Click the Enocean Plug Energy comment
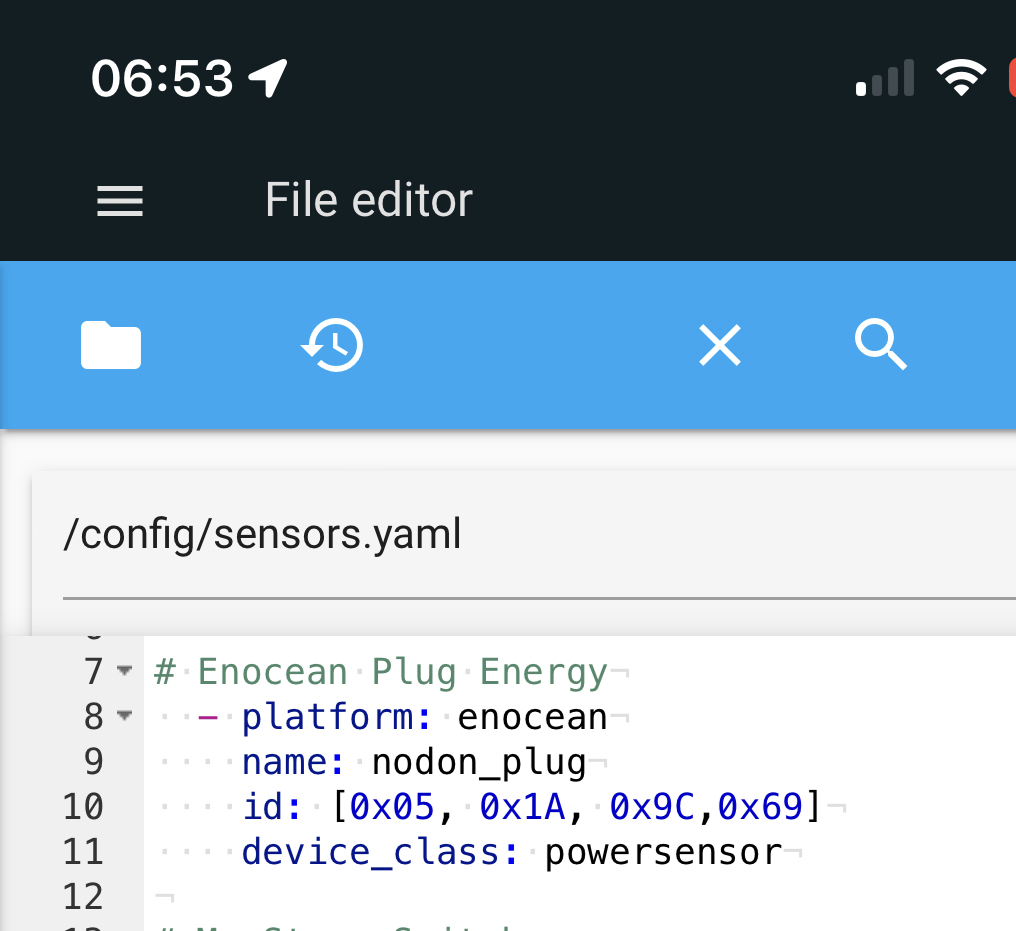The image size is (1016, 931). 402,671
